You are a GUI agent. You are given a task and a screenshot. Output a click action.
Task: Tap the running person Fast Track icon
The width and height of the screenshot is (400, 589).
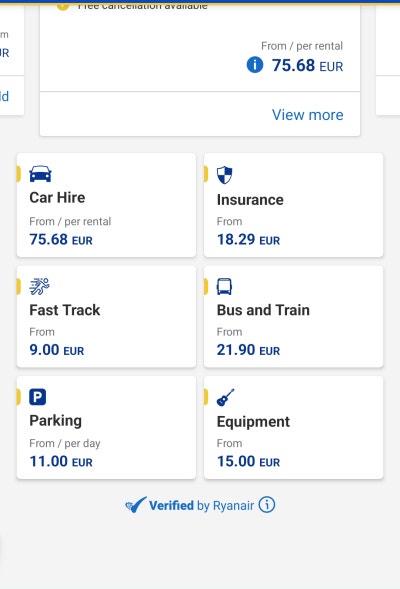[x=39, y=286]
